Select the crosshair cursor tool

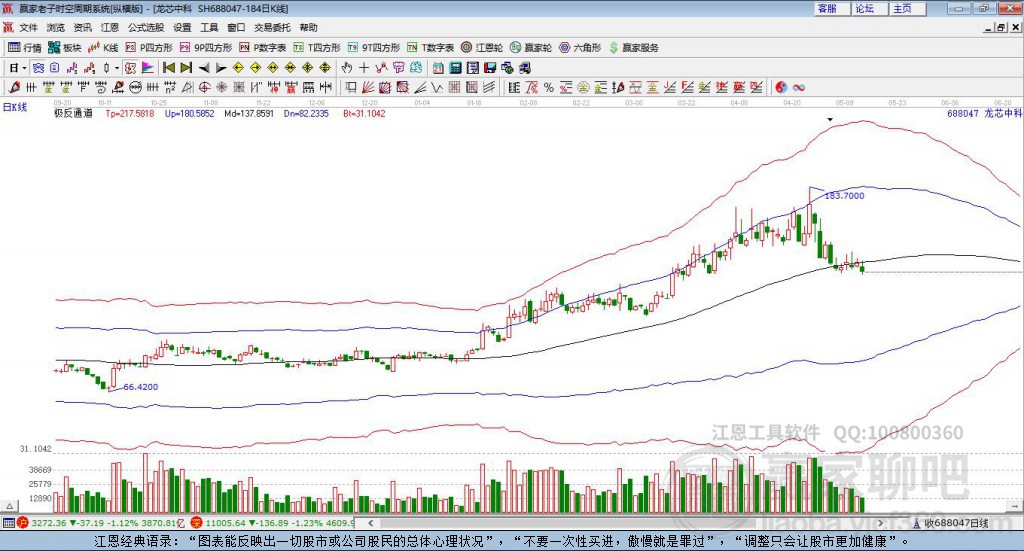[x=364, y=68]
